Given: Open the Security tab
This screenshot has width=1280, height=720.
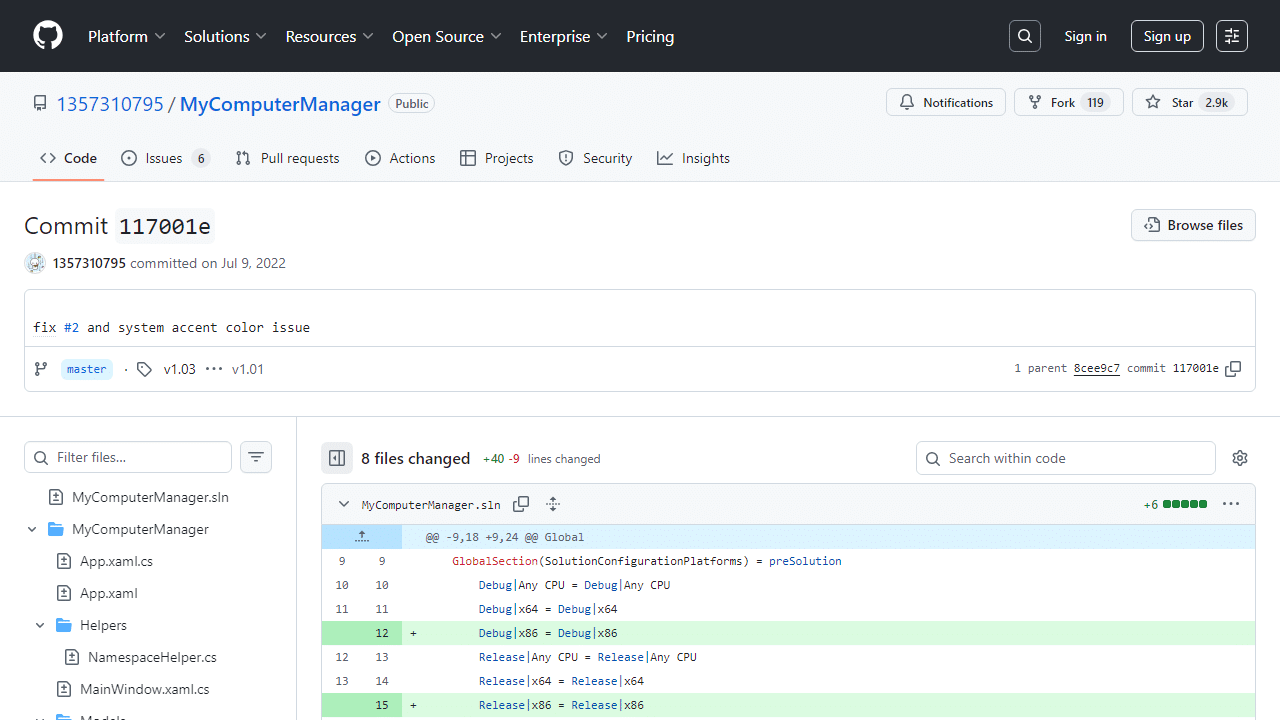Looking at the screenshot, I should [x=595, y=158].
